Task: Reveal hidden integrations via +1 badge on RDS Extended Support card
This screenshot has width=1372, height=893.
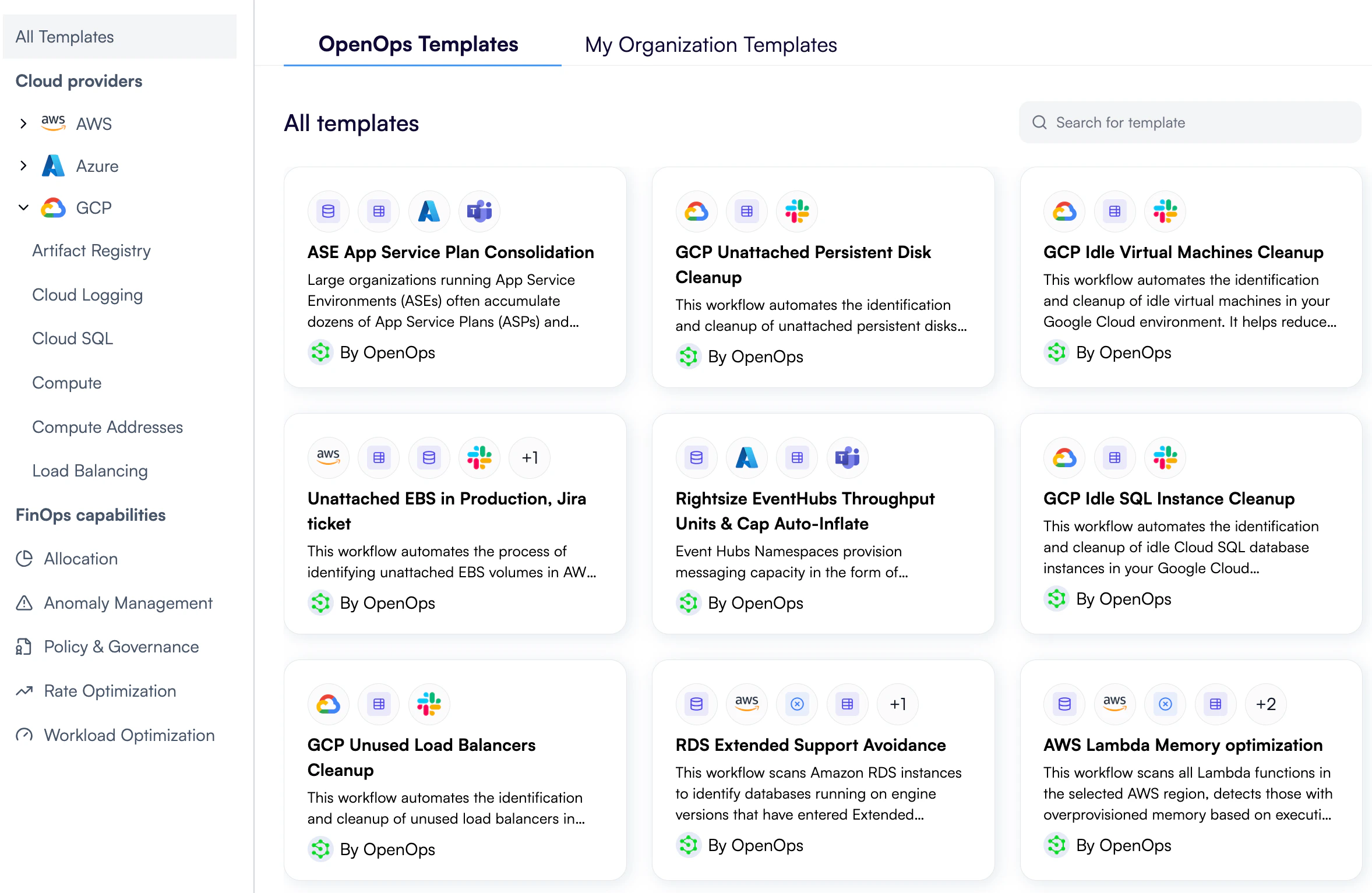Action: coord(898,704)
